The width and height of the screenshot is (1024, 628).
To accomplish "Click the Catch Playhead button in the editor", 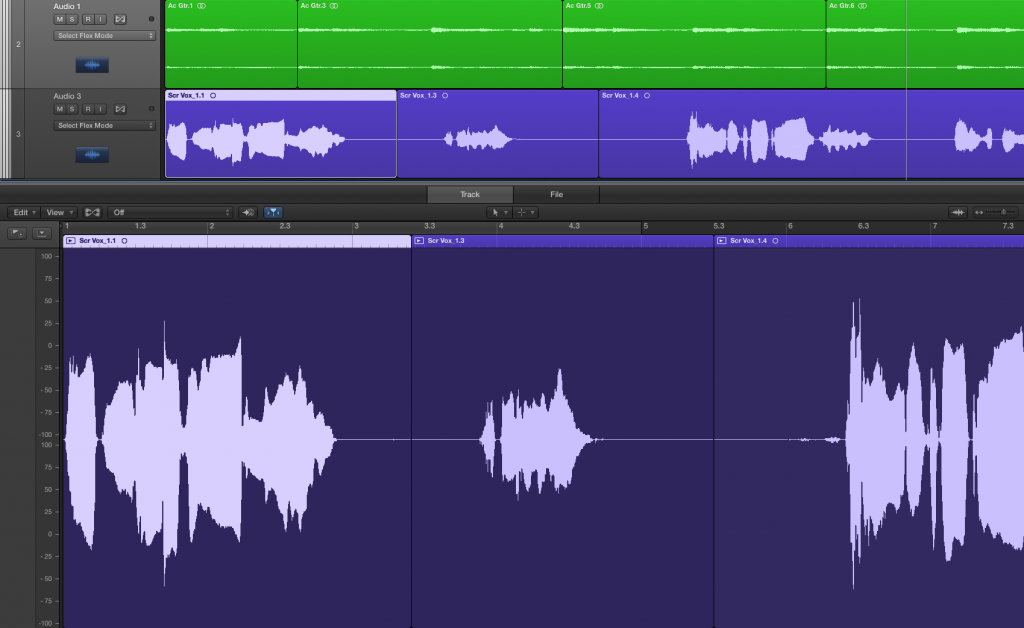I will tap(248, 212).
